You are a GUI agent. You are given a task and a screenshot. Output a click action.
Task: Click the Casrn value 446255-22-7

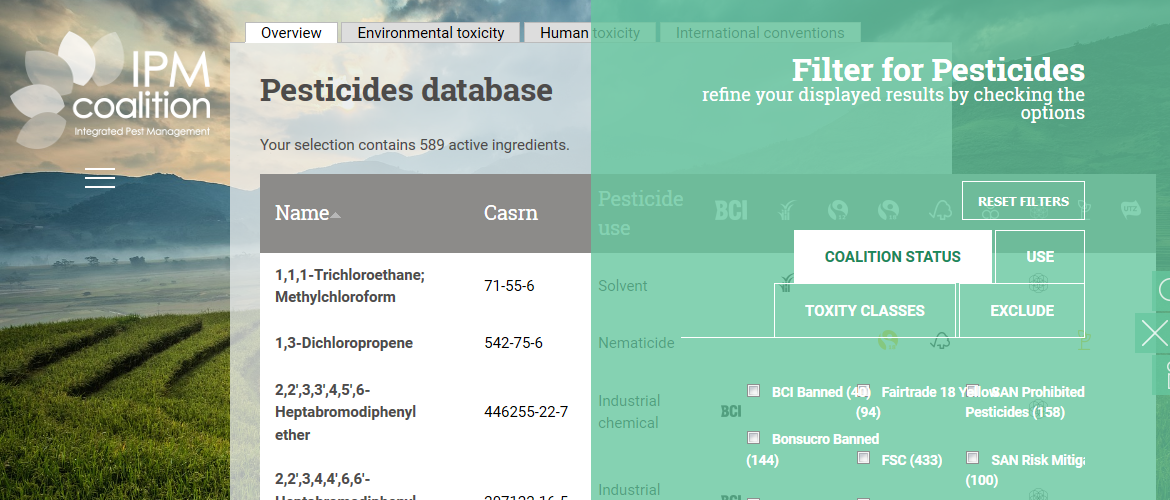526,412
